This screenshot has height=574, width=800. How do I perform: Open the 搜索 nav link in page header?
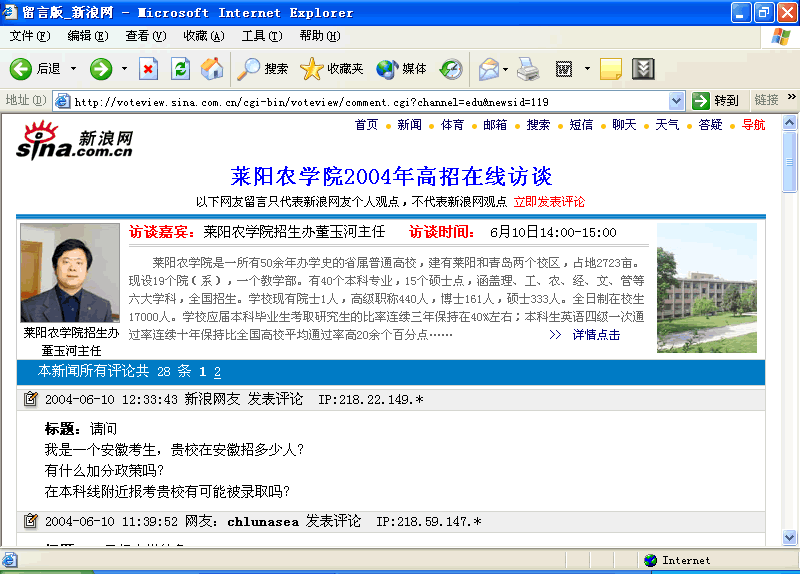[538, 125]
